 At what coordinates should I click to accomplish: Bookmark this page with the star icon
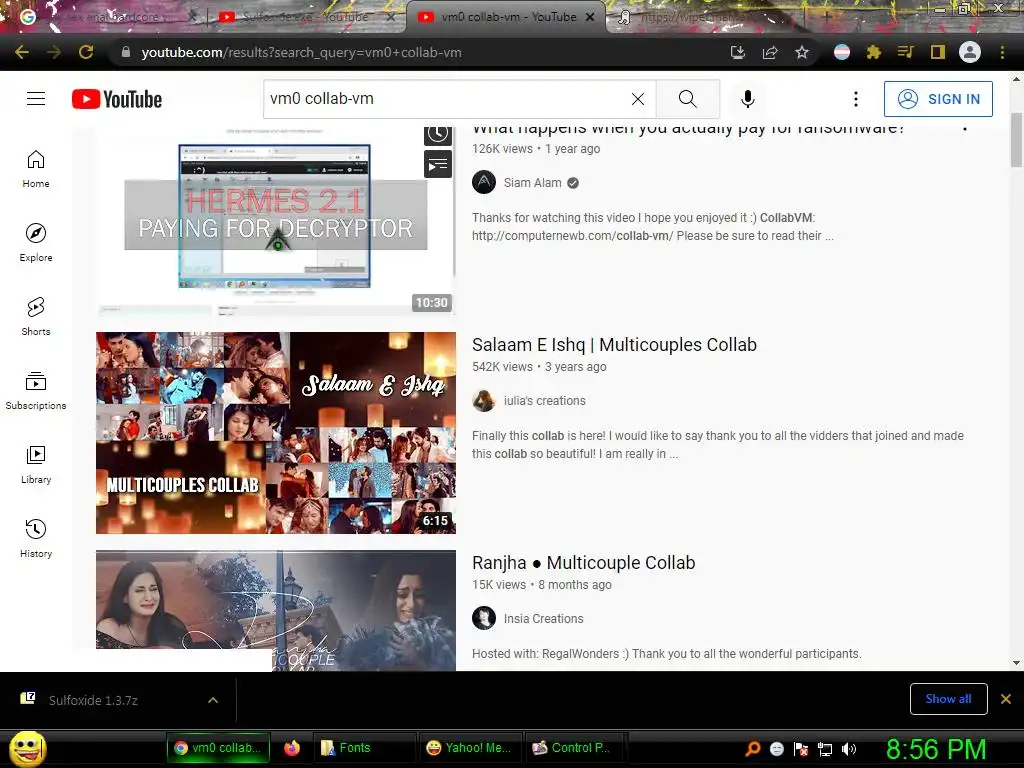802,52
